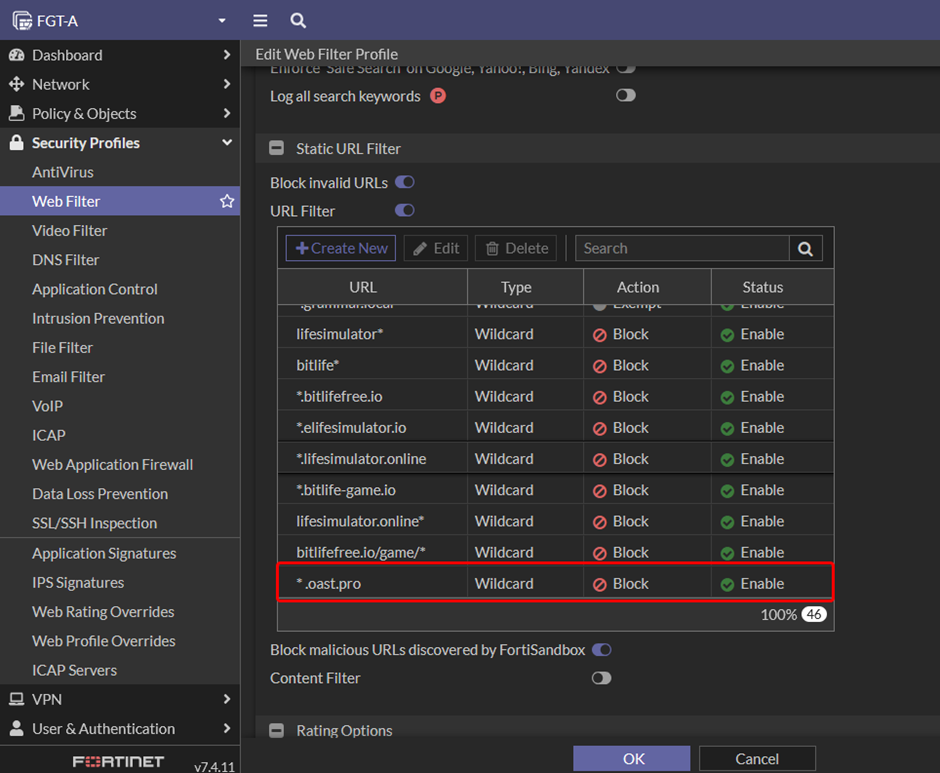Click the search magnifier in URL filter table
This screenshot has width=940, height=773.
pos(806,248)
